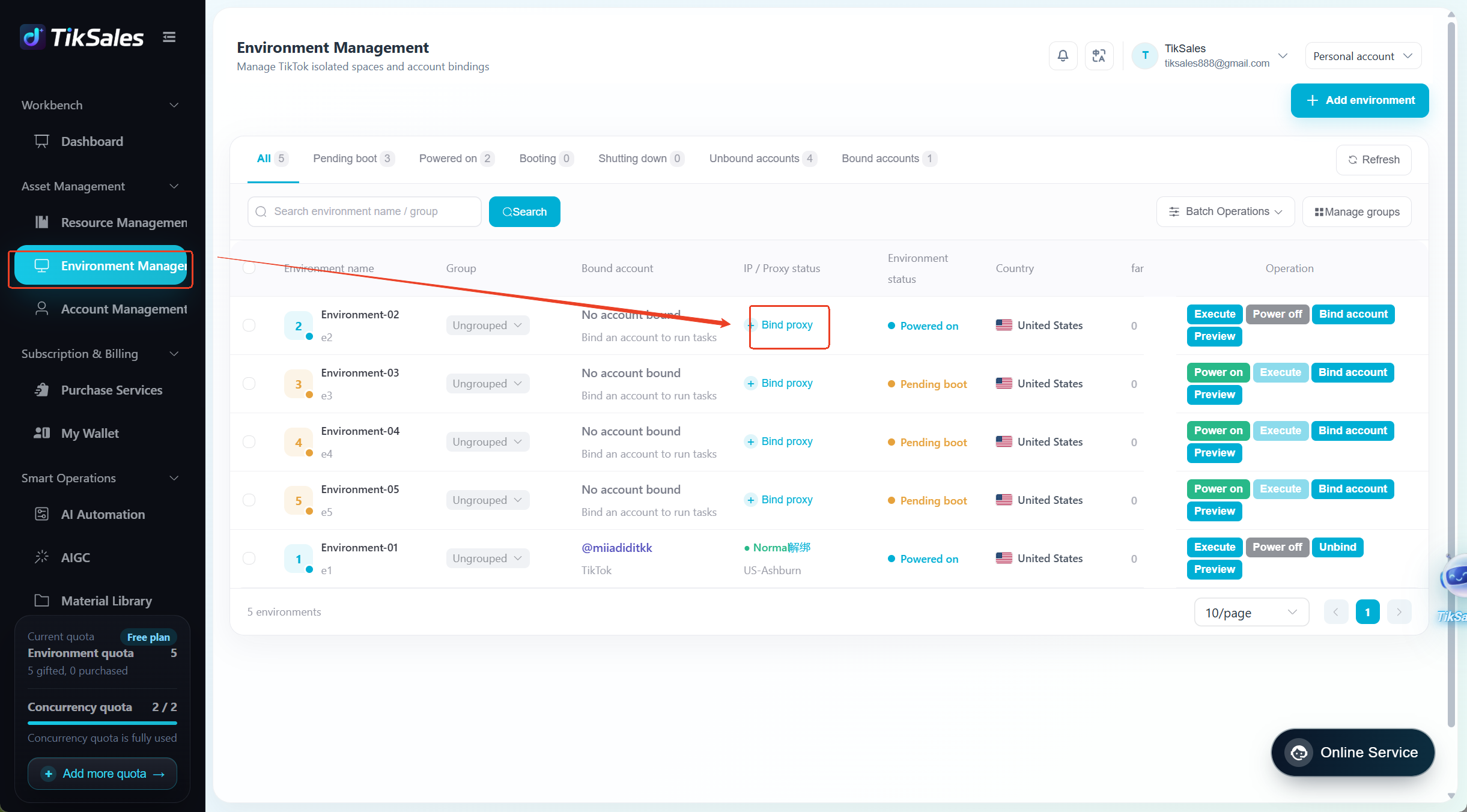Select the Environment-03 row checkbox

(x=249, y=383)
